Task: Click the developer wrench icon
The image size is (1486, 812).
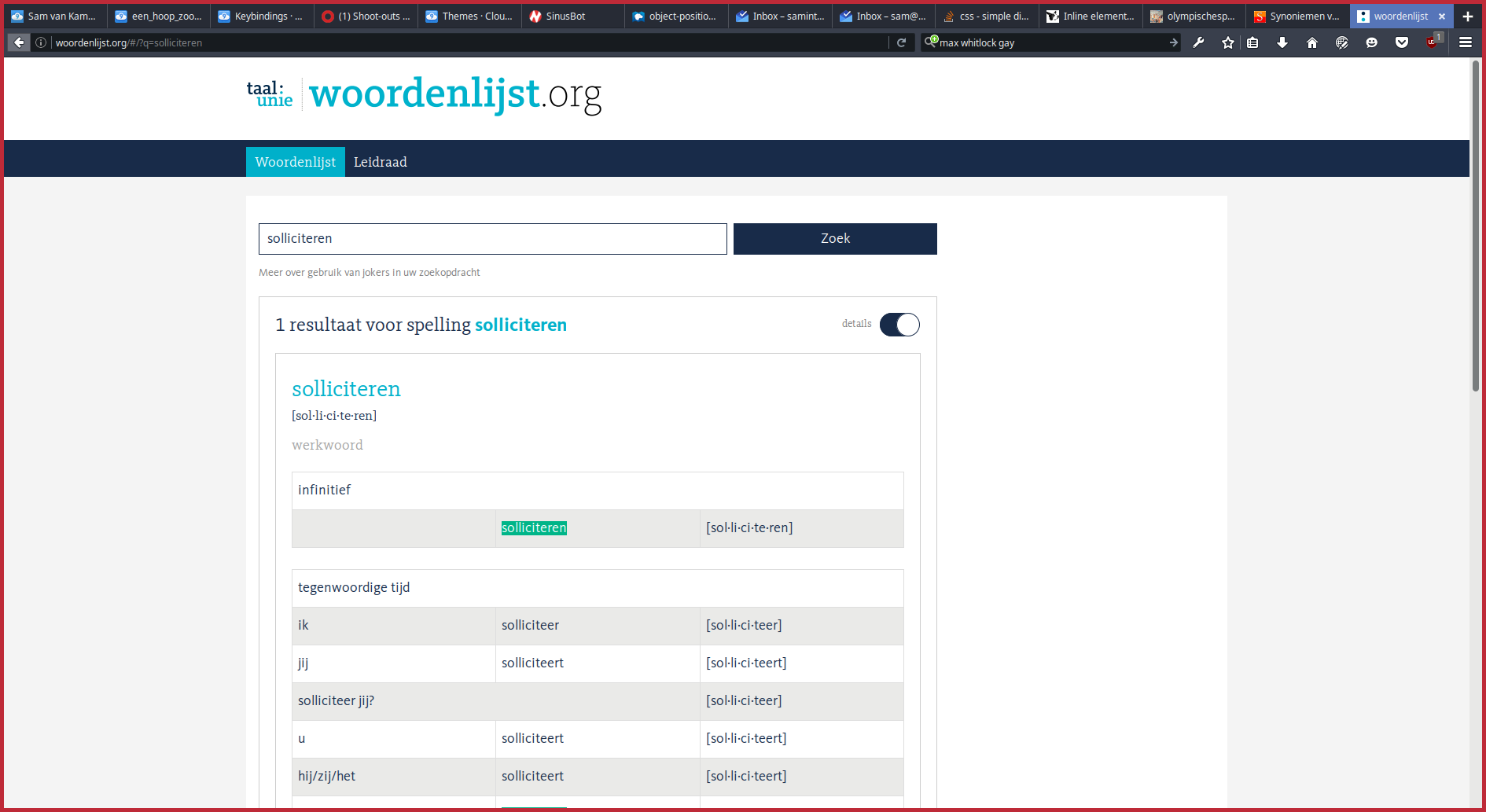Action: (x=1198, y=42)
